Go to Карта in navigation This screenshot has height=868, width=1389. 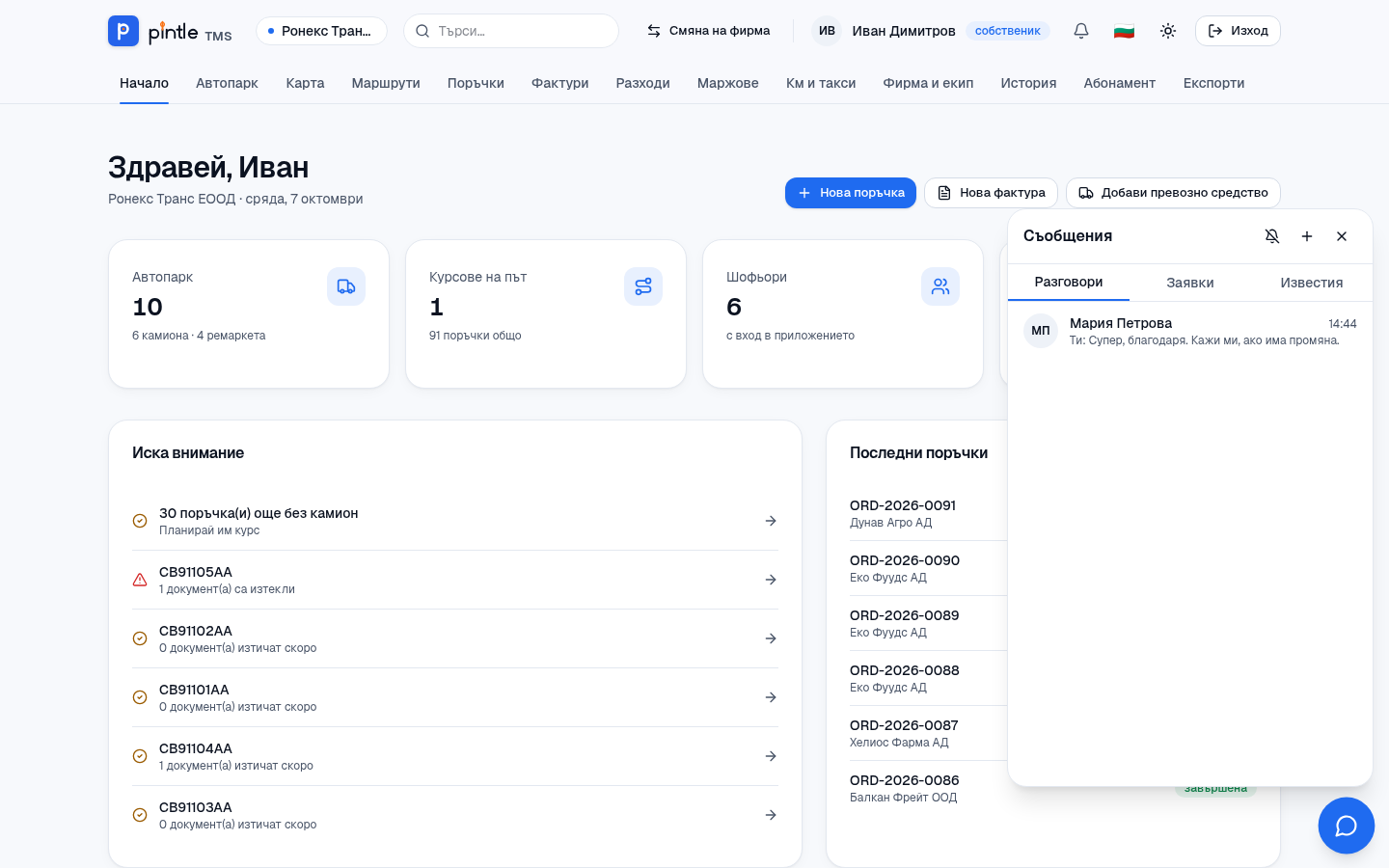pyautogui.click(x=305, y=83)
